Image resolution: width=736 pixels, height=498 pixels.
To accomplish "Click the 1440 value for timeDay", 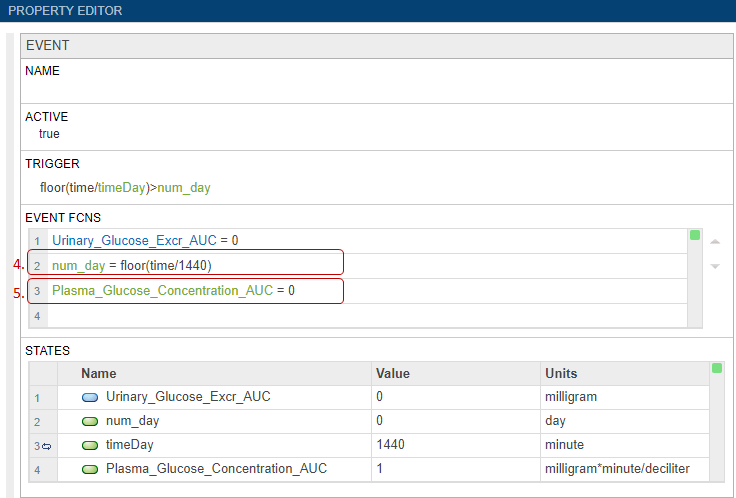I will click(391, 445).
